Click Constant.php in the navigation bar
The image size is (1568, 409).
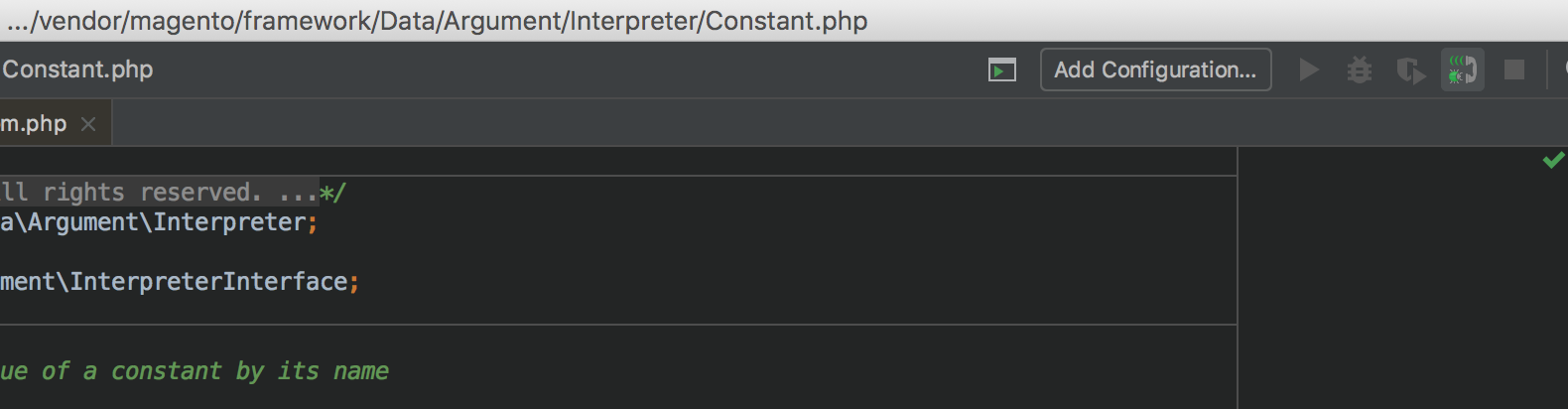(77, 69)
